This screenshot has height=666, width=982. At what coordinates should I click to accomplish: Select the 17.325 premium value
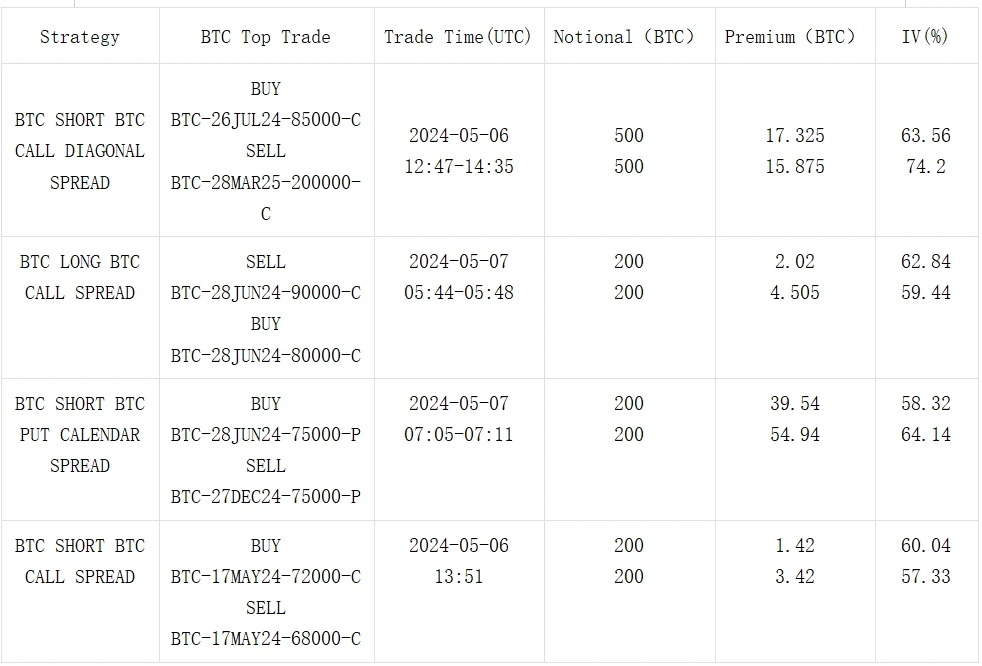click(795, 135)
